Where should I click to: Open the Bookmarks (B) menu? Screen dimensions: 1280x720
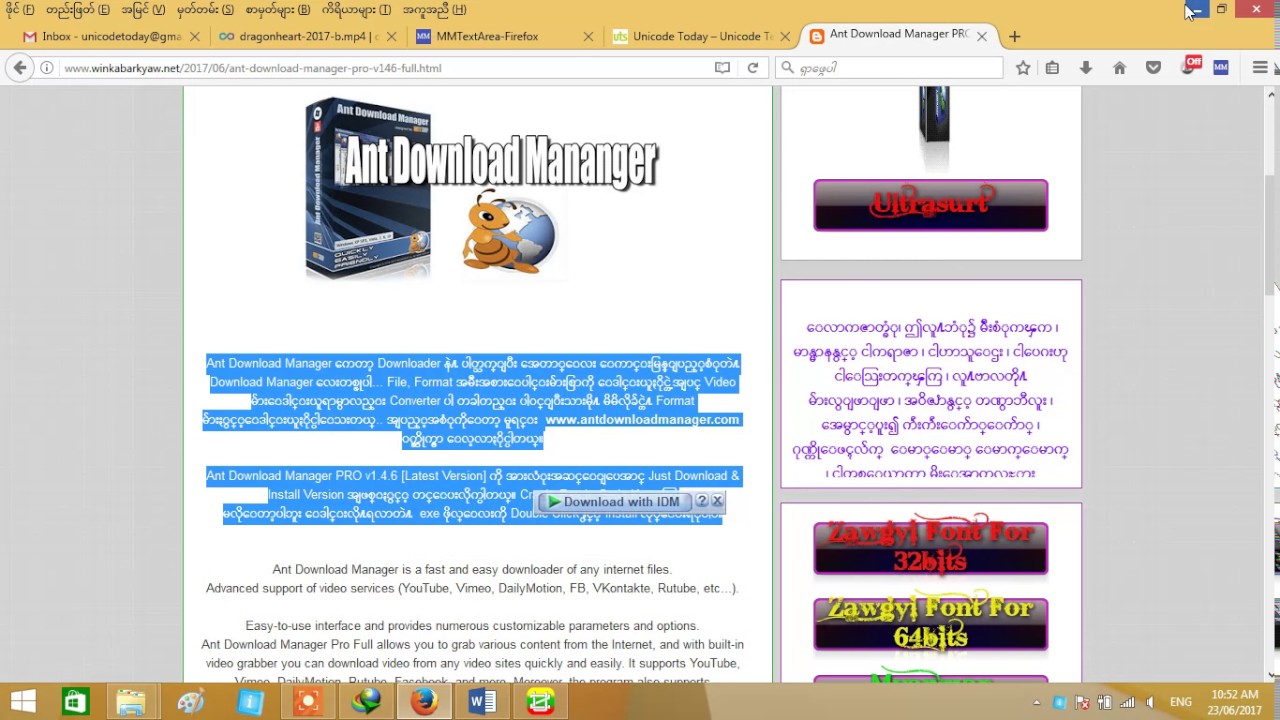click(279, 10)
